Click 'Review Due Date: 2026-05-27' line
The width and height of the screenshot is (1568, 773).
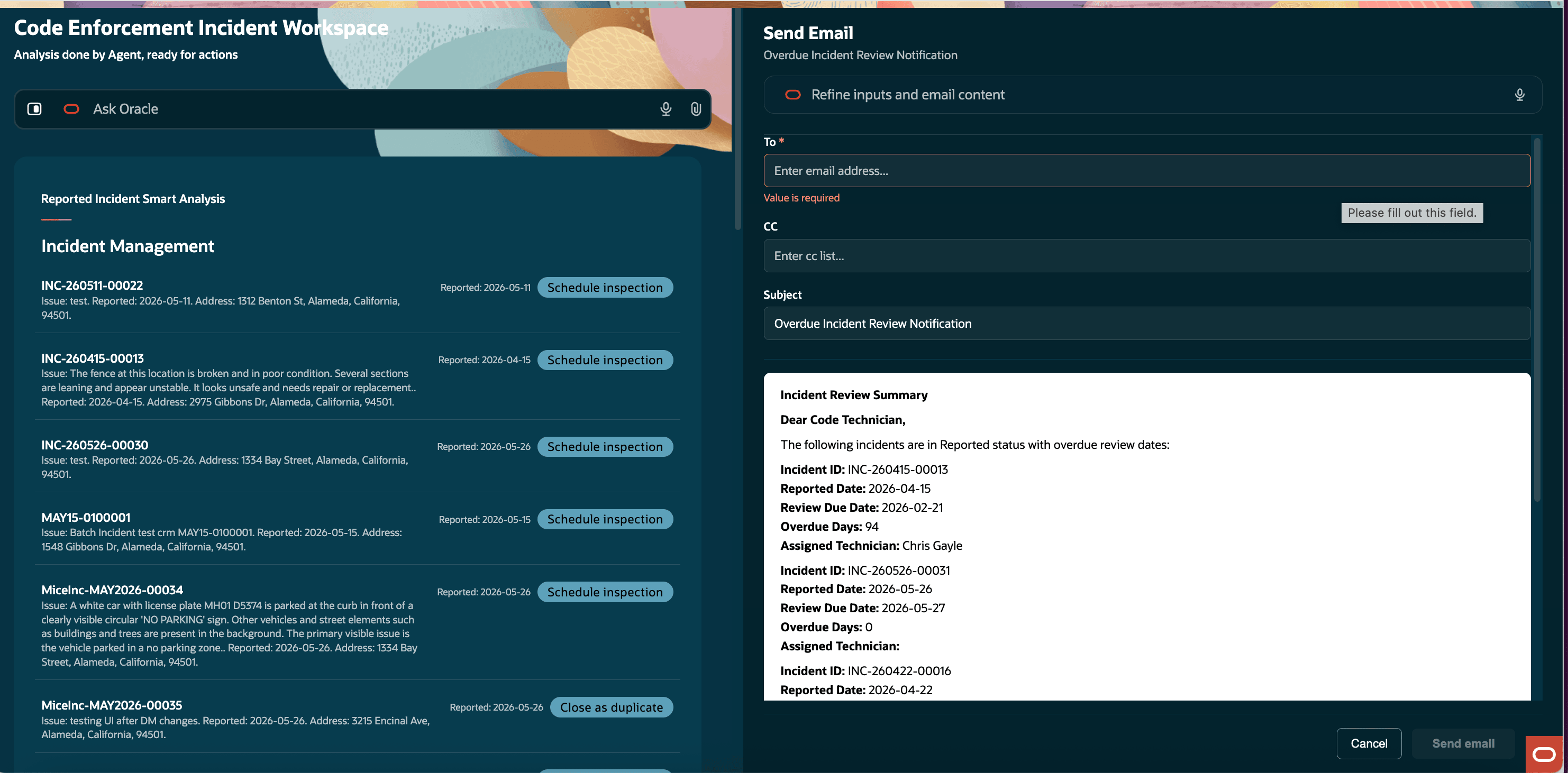[862, 608]
